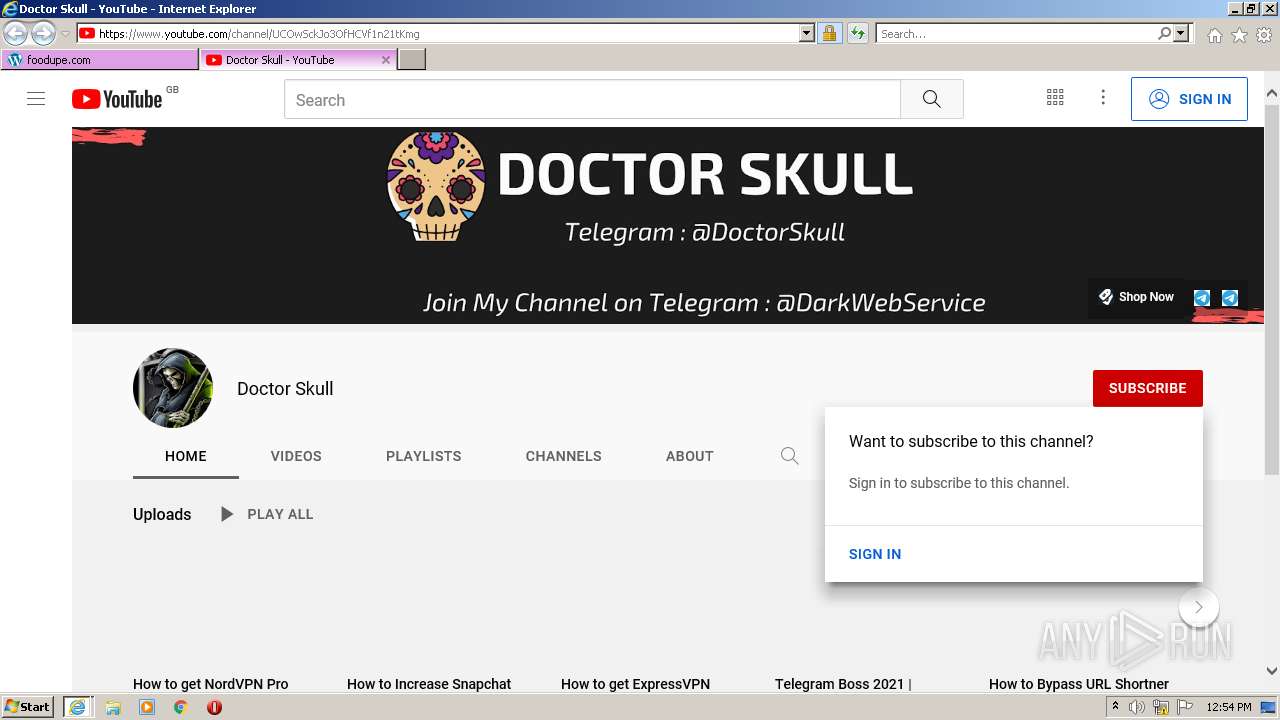Click the top-right SIGN IN button
Viewport: 1280px width, 720px height.
[x=1189, y=99]
